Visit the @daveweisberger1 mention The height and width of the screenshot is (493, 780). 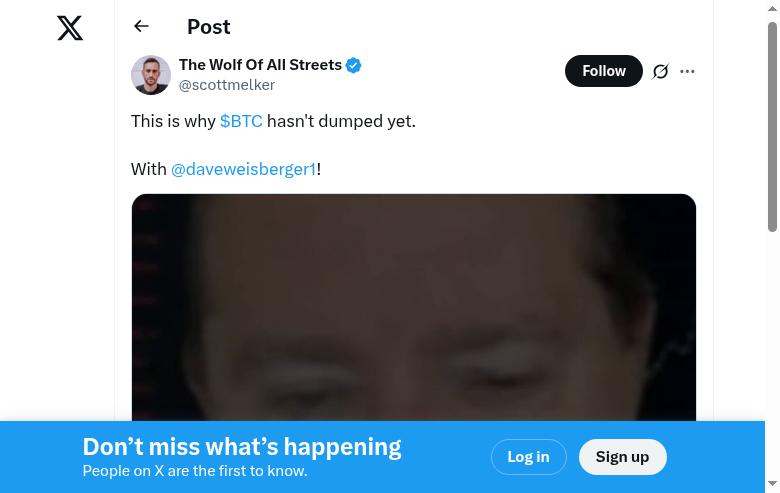pyautogui.click(x=243, y=169)
